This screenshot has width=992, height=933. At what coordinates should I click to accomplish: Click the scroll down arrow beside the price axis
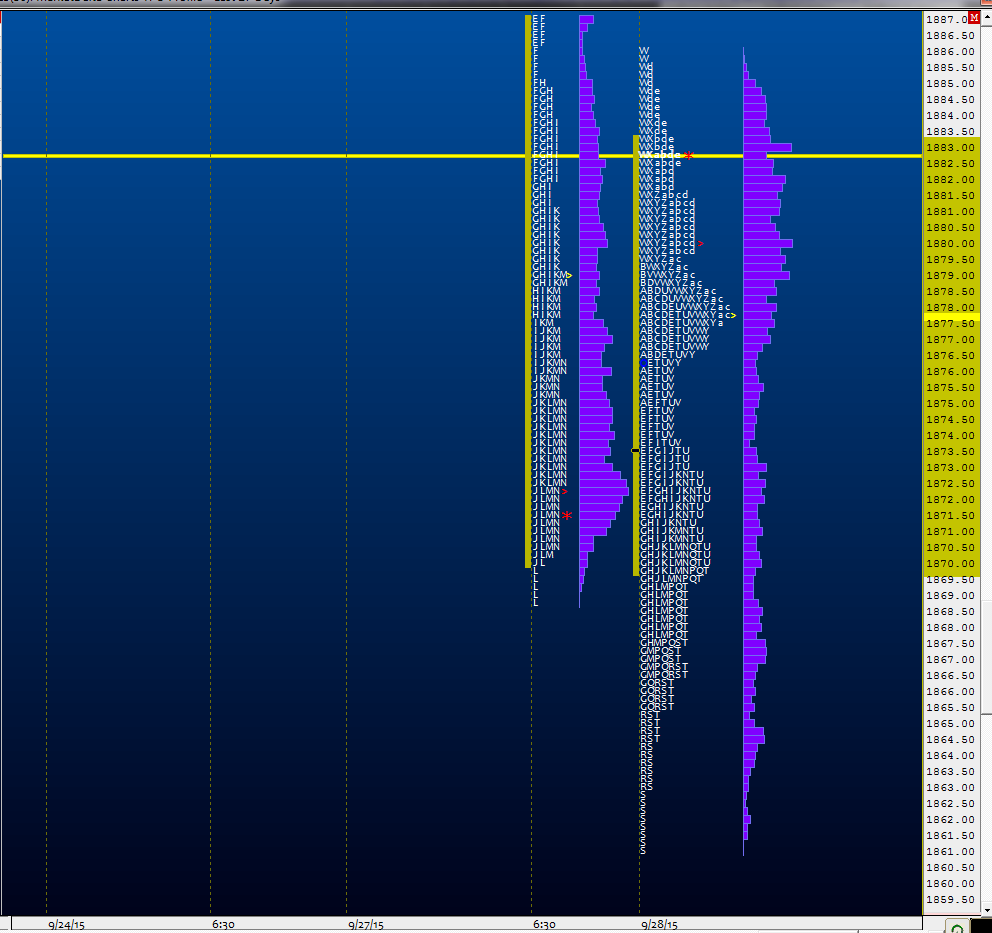(986, 909)
